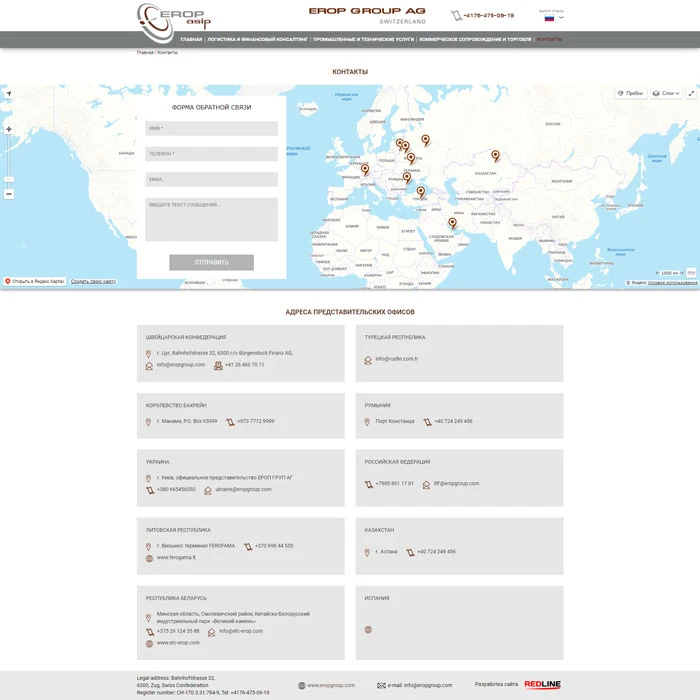This screenshot has width=700, height=700.
Task: Click the Главная breadcrumb link
Action: [x=145, y=53]
